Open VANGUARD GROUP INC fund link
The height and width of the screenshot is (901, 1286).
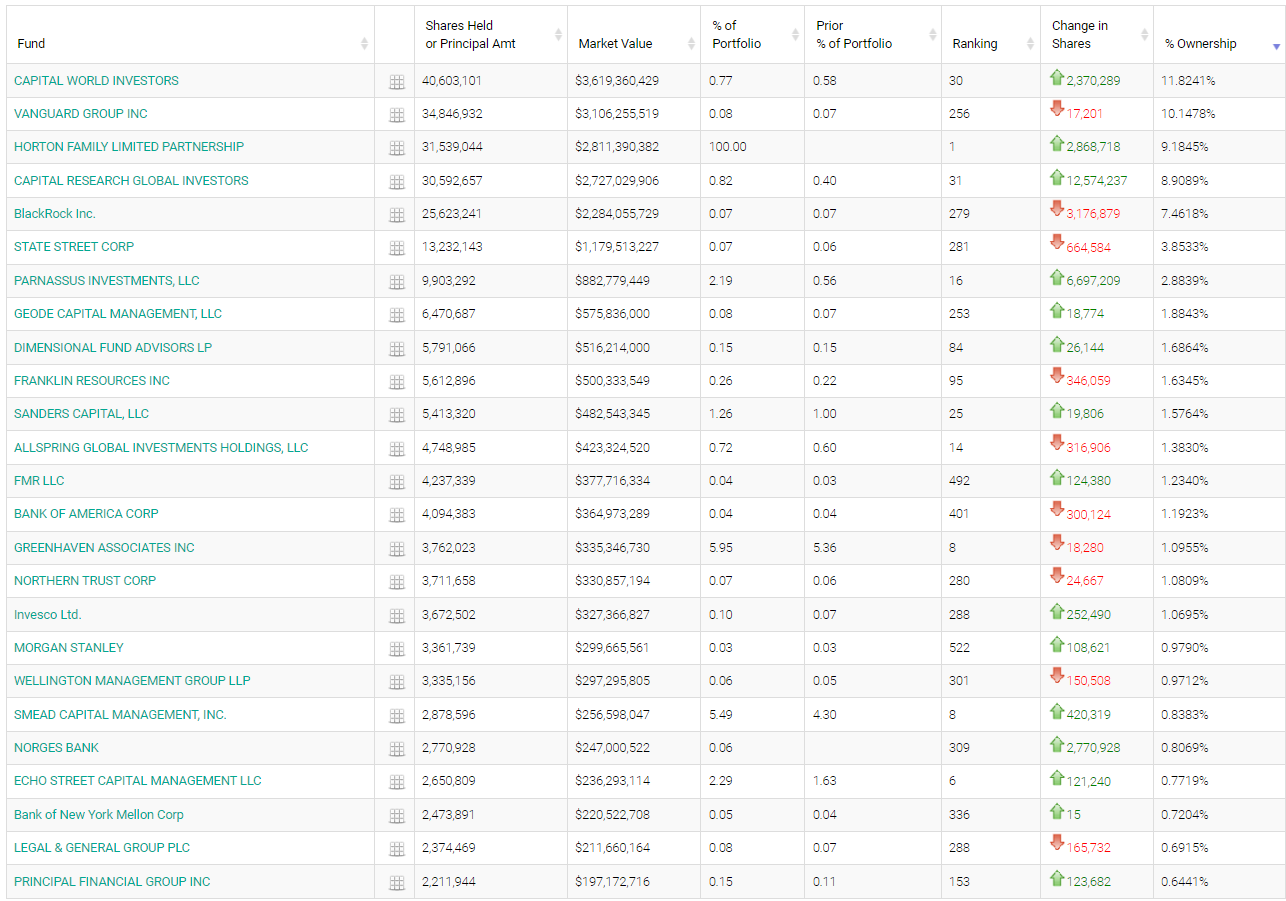[x=81, y=114]
